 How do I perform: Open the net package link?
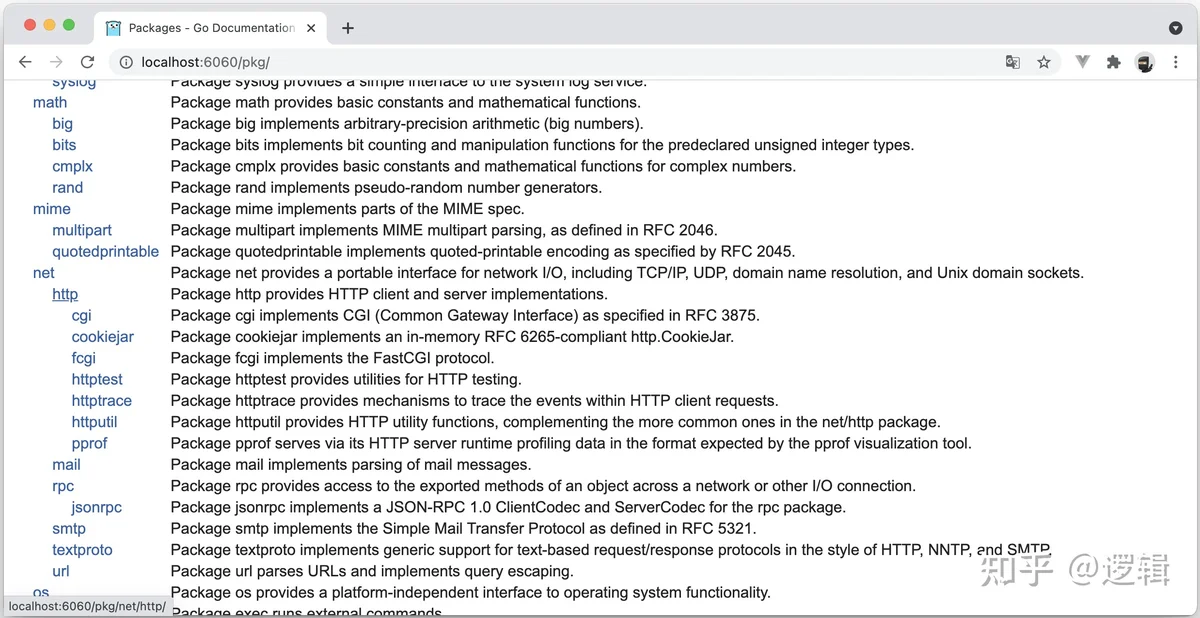coord(44,272)
